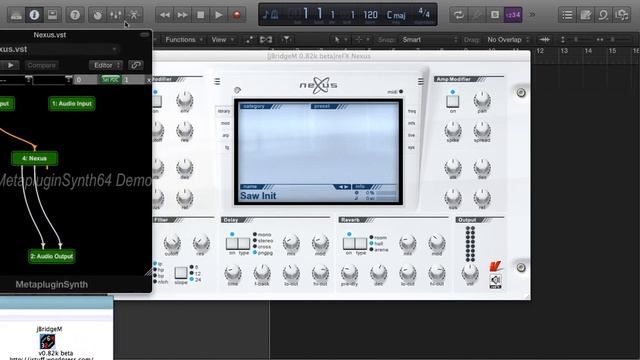The image size is (640, 360).
Task: Select the 1: Audio Input node
Action: click(72, 104)
